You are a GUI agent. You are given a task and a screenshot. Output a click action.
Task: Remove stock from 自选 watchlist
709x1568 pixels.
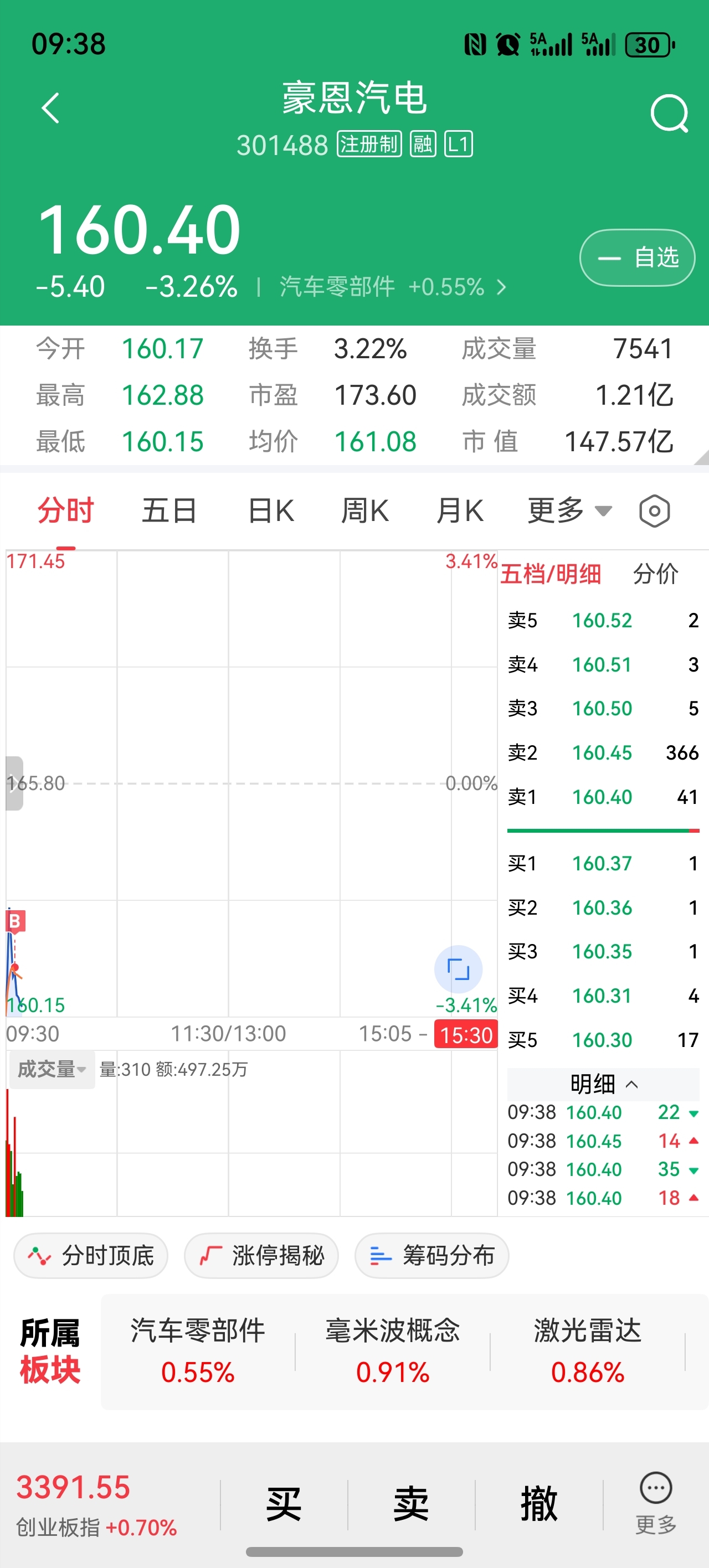(x=637, y=257)
